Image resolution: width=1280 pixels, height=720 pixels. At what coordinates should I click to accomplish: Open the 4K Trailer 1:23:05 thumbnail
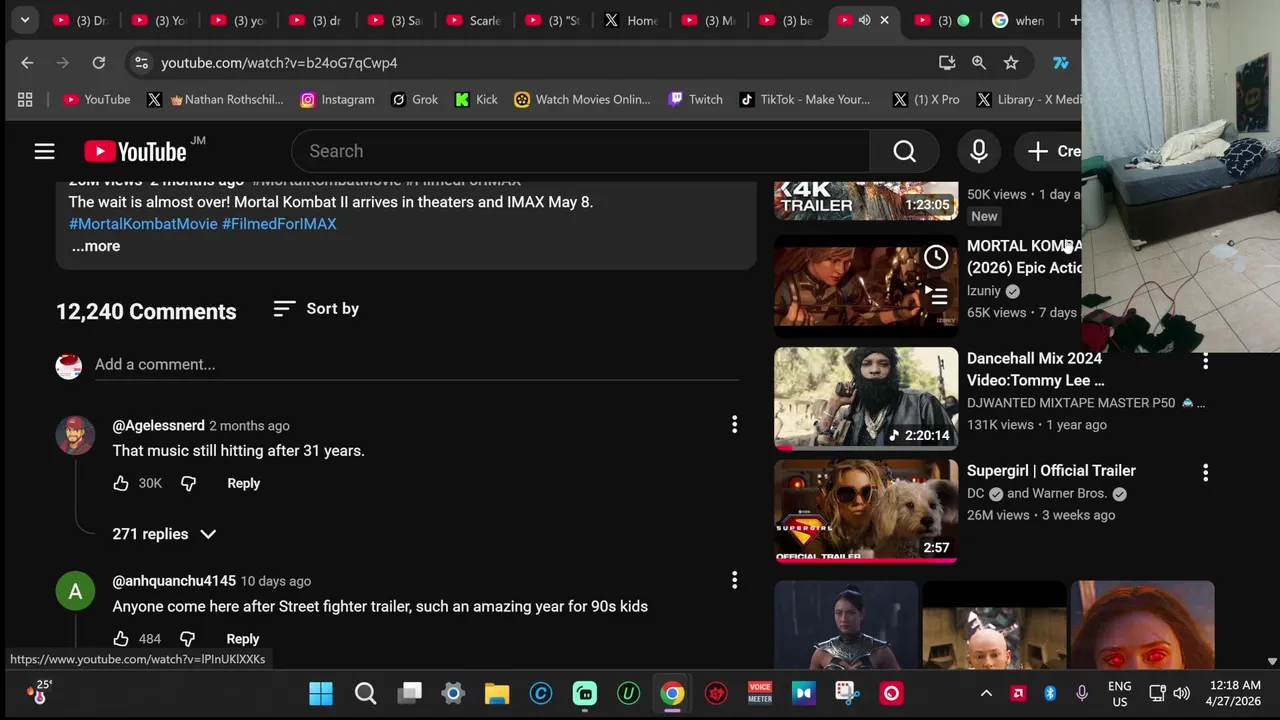point(866,200)
